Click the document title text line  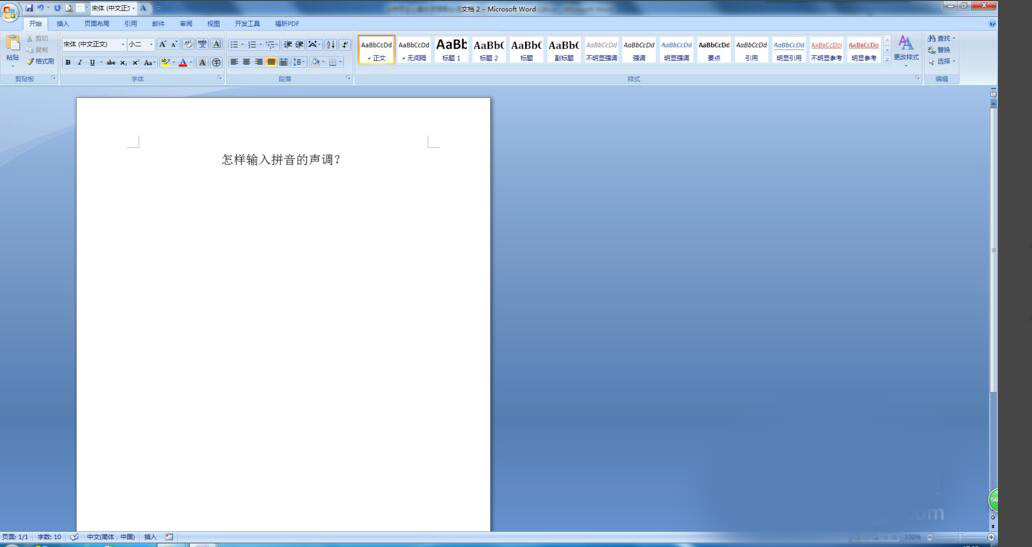pyautogui.click(x=282, y=159)
